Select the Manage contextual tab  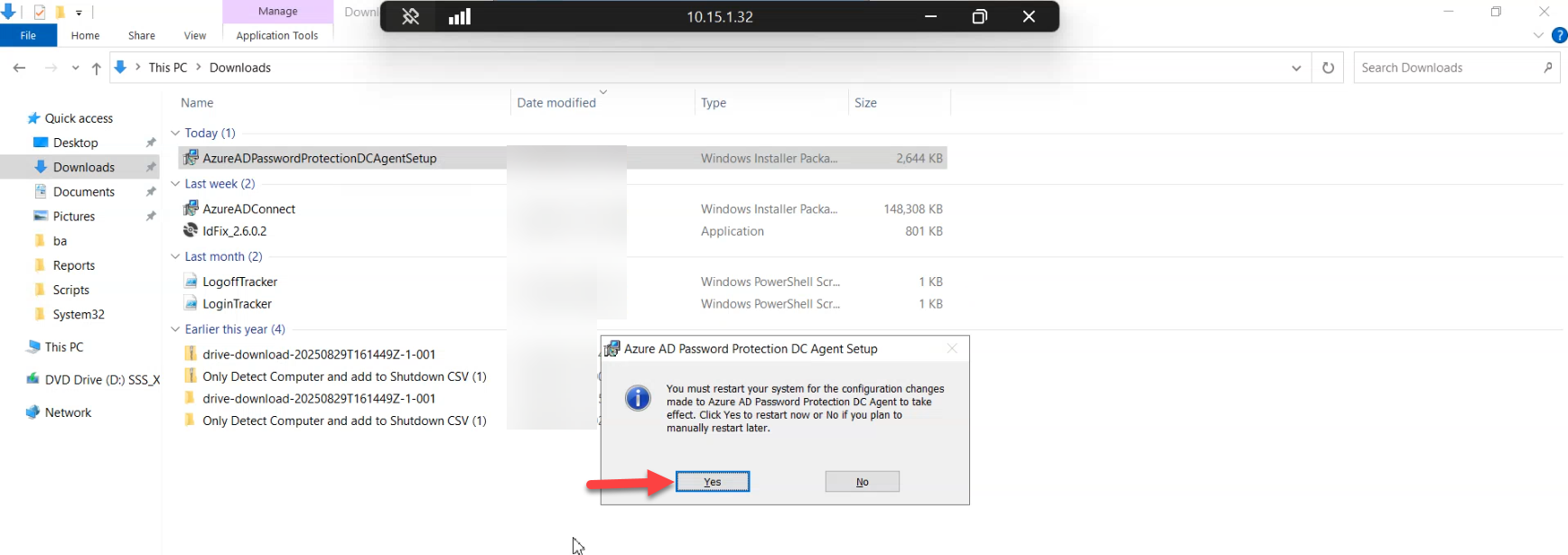(278, 12)
